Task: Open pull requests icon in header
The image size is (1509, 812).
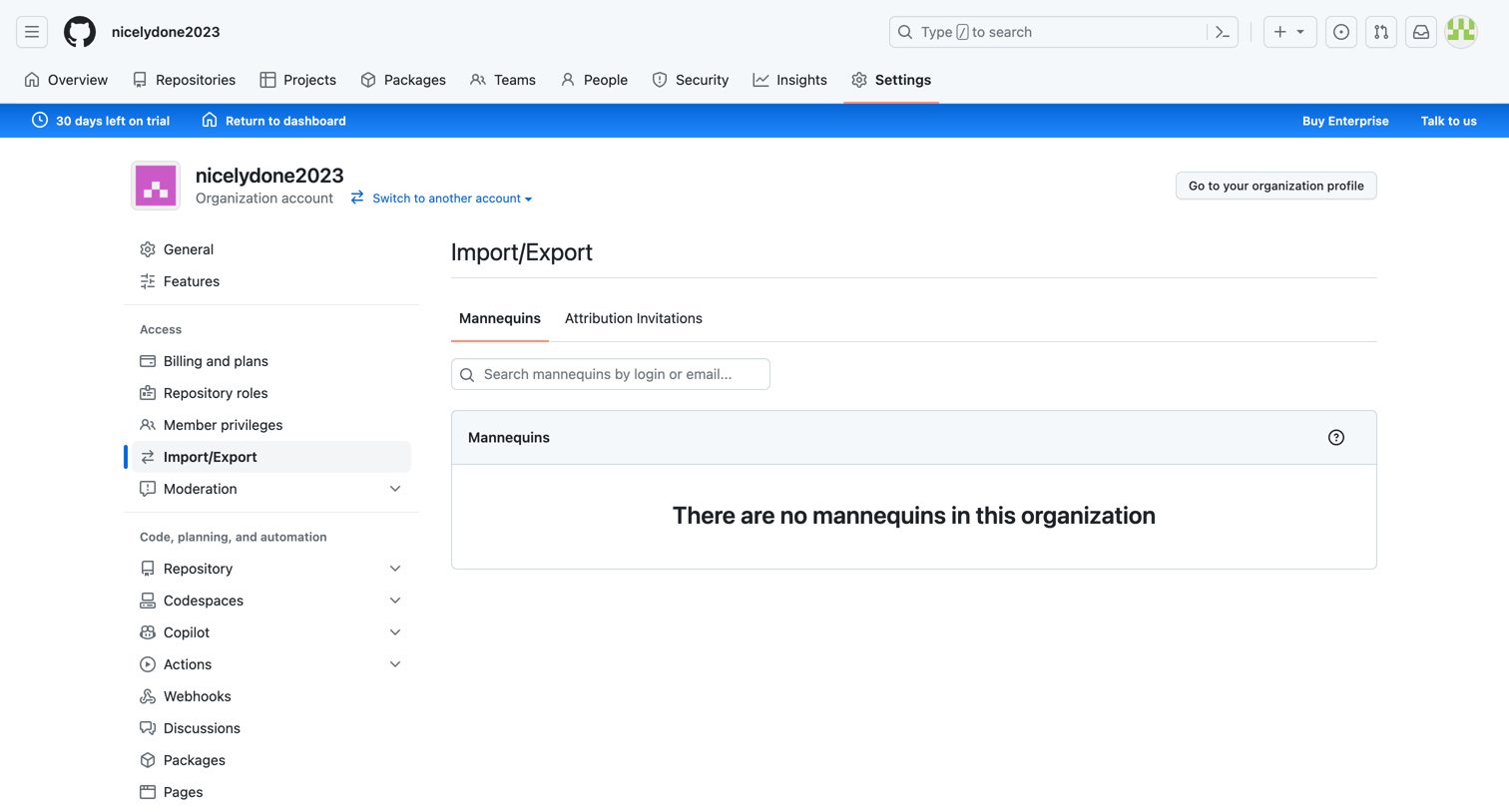Action: [x=1381, y=32]
